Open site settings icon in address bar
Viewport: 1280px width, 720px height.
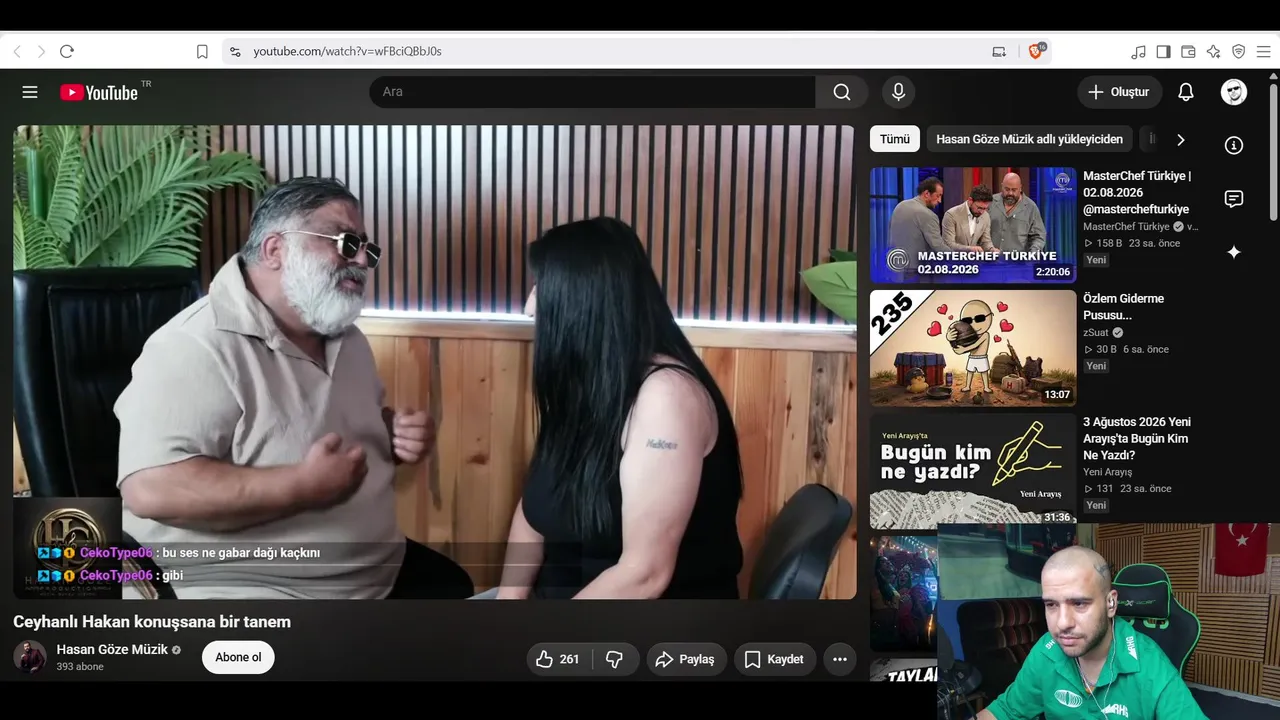(235, 51)
